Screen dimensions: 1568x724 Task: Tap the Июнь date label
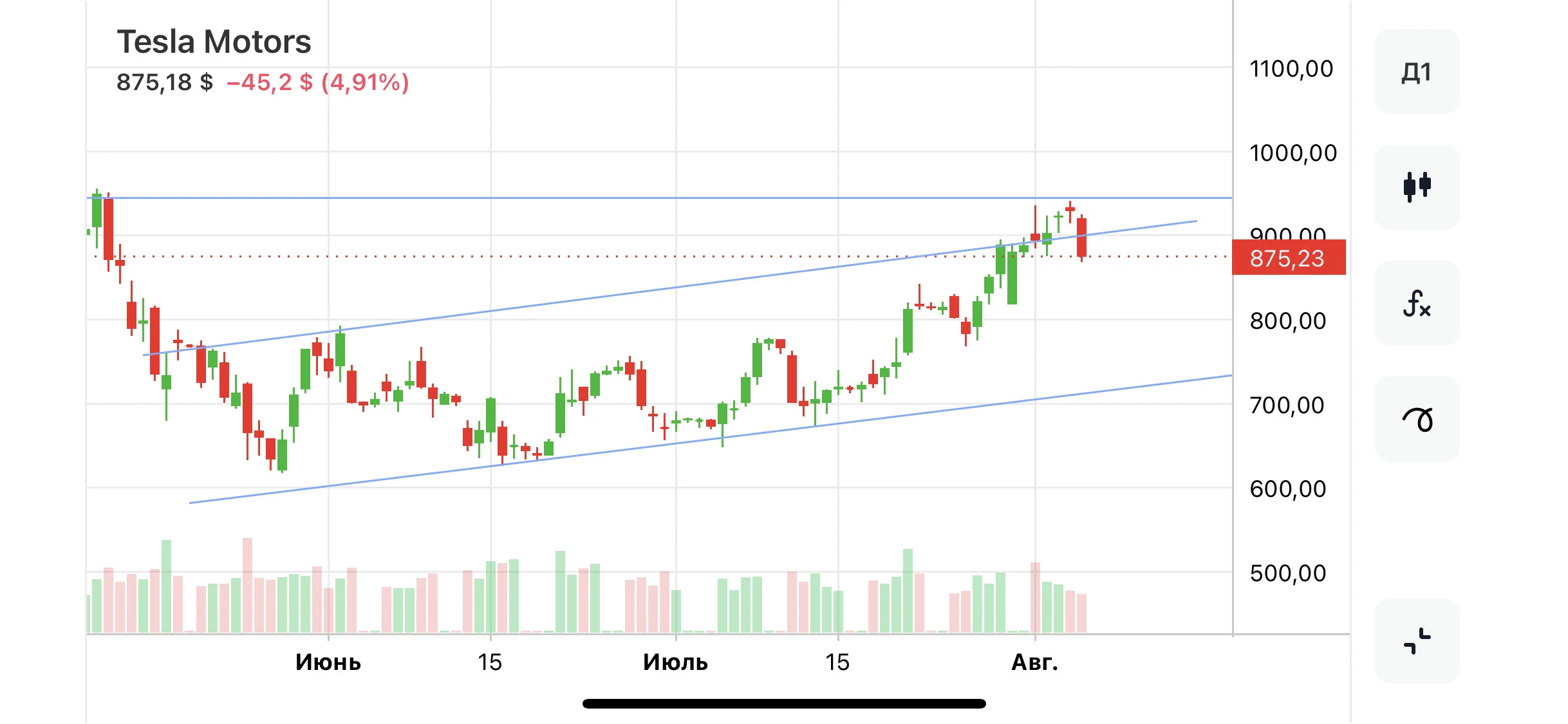(x=328, y=662)
